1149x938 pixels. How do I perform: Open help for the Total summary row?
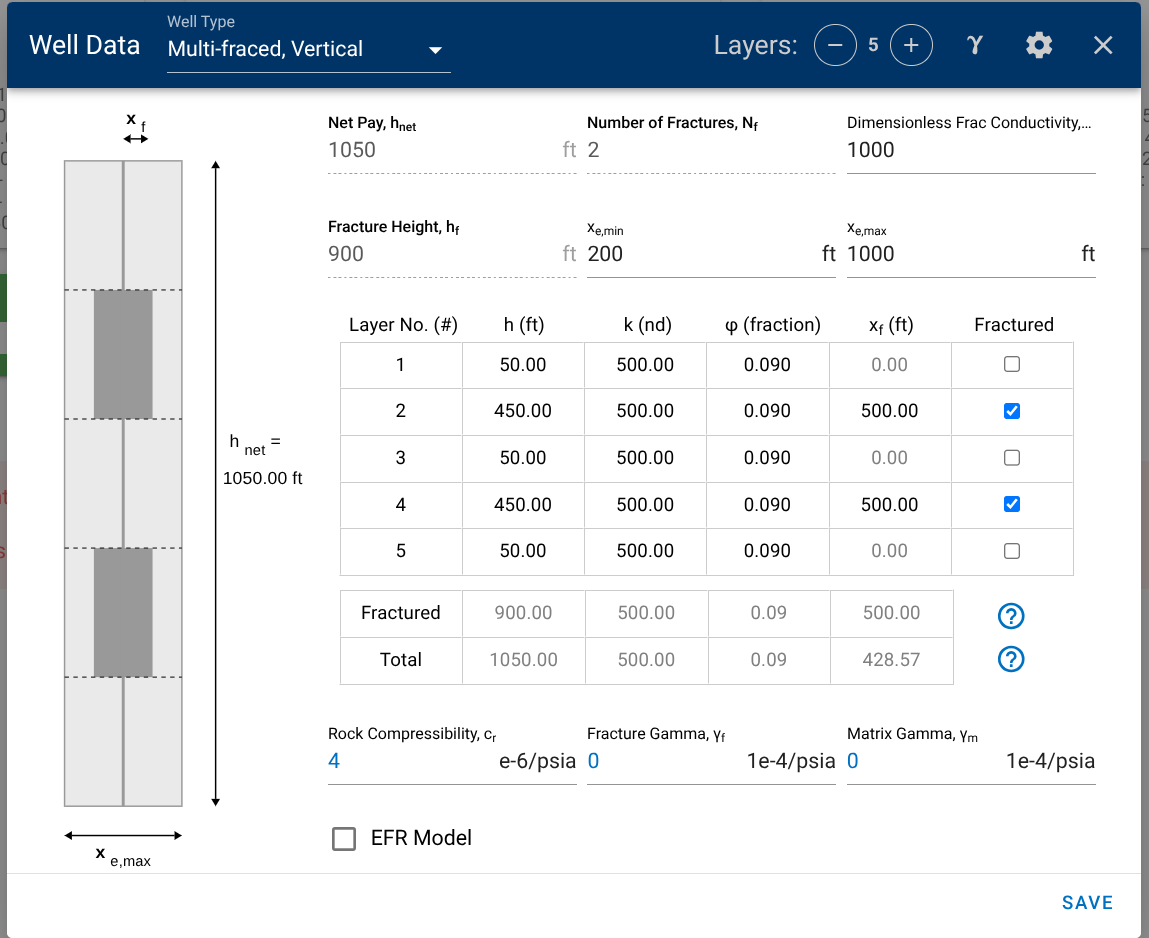(x=1011, y=659)
